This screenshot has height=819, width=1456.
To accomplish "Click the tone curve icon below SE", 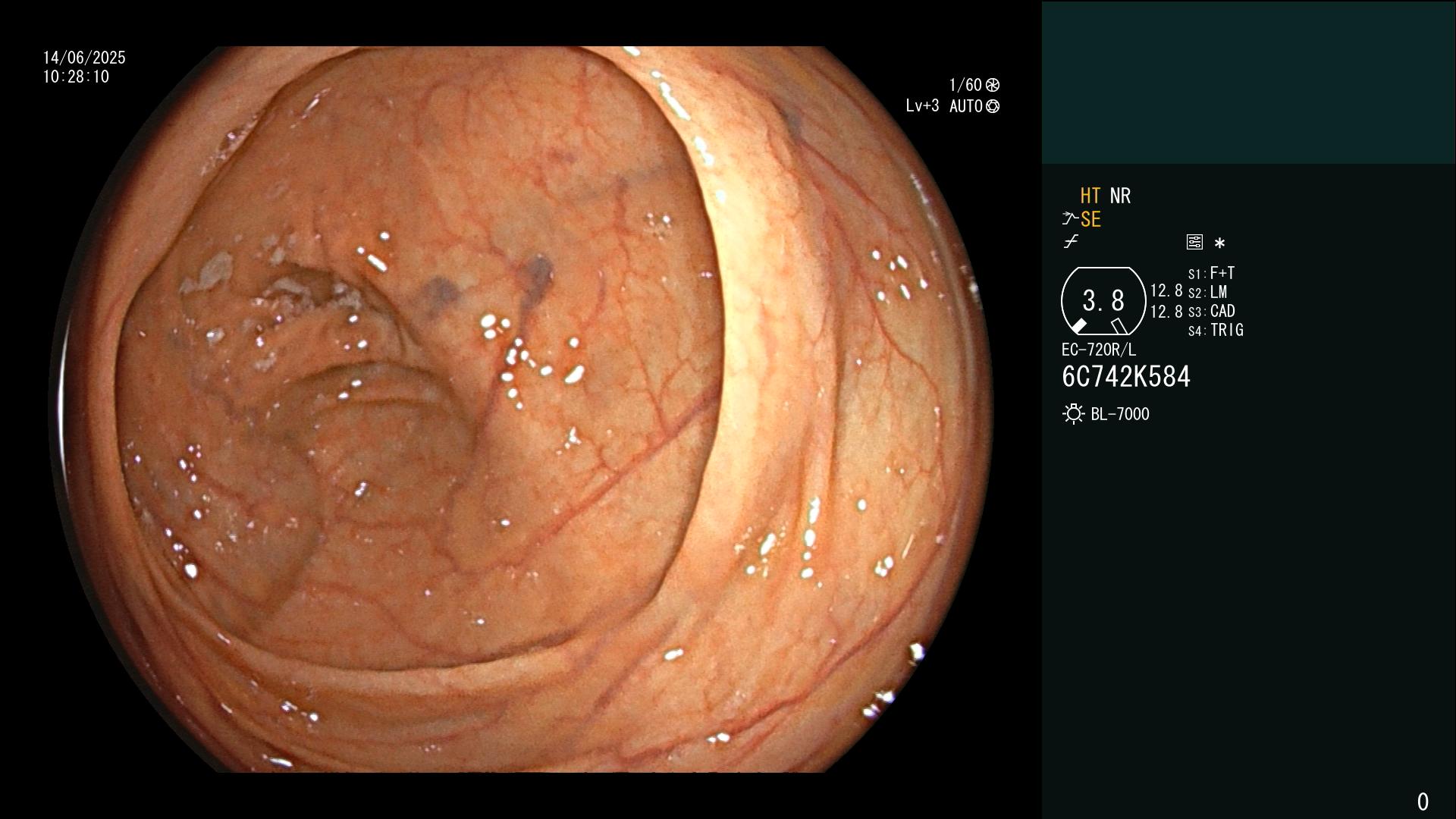I will (x=1071, y=242).
